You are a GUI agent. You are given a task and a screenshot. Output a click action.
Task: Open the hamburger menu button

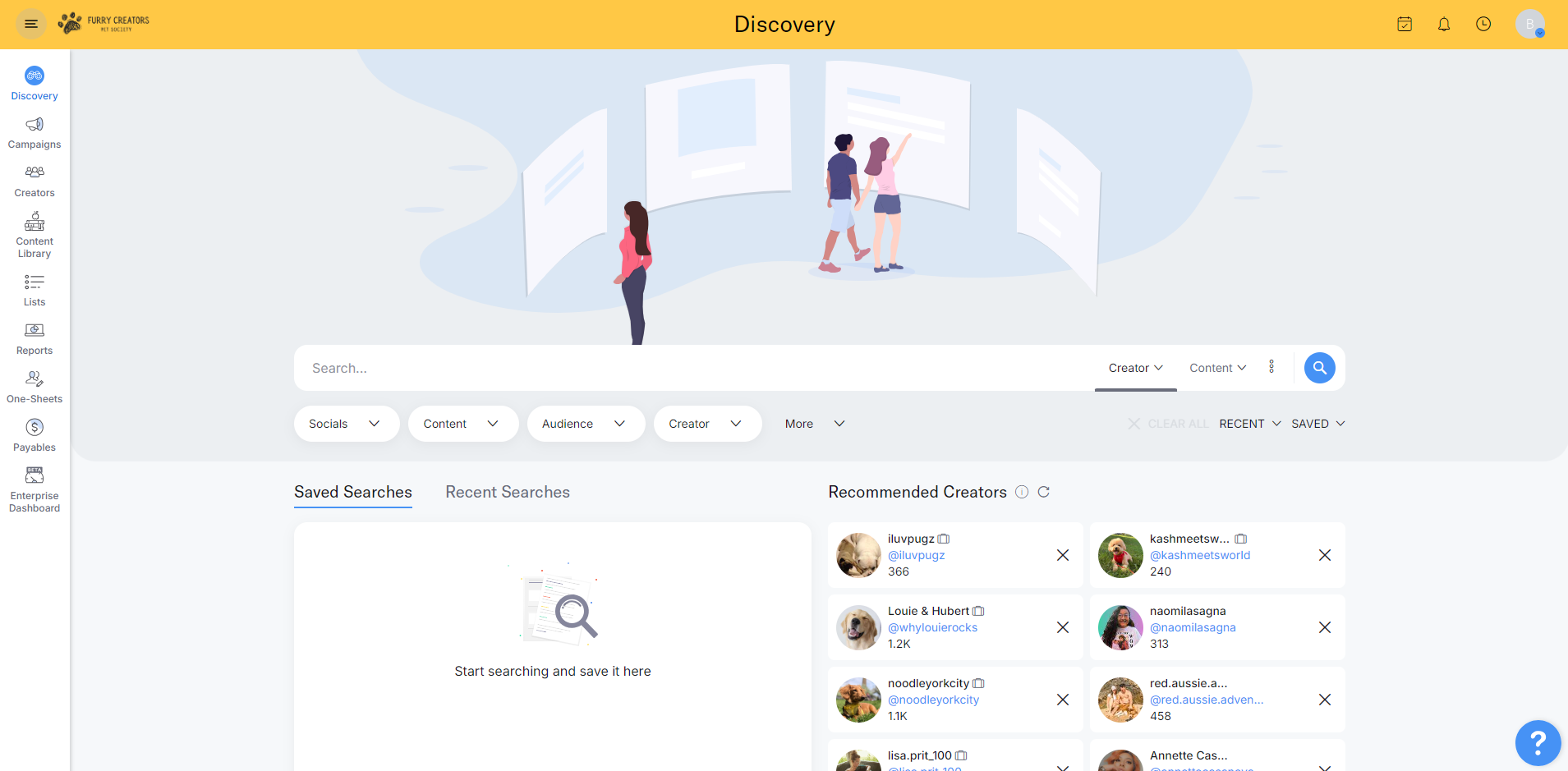click(x=31, y=24)
